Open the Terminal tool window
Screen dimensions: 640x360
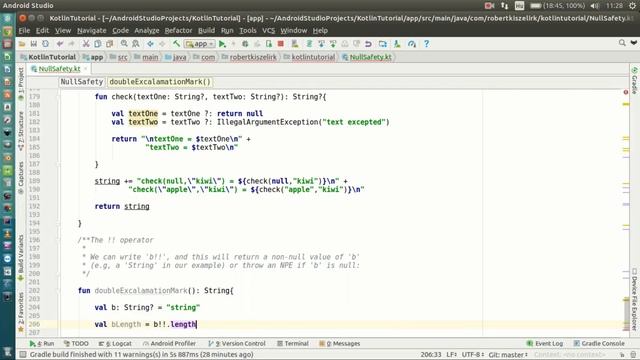(293, 344)
